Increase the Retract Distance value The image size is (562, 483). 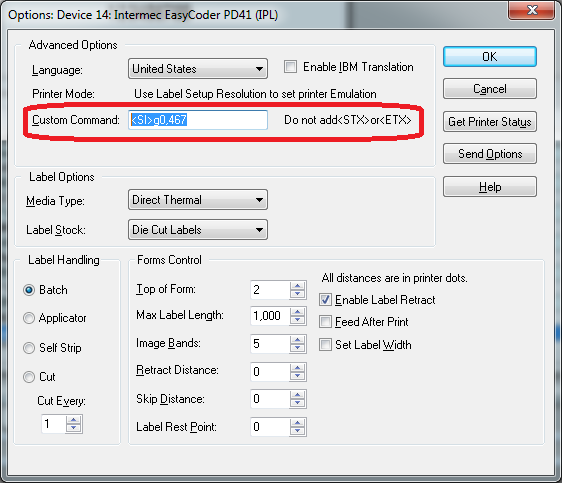tap(297, 368)
